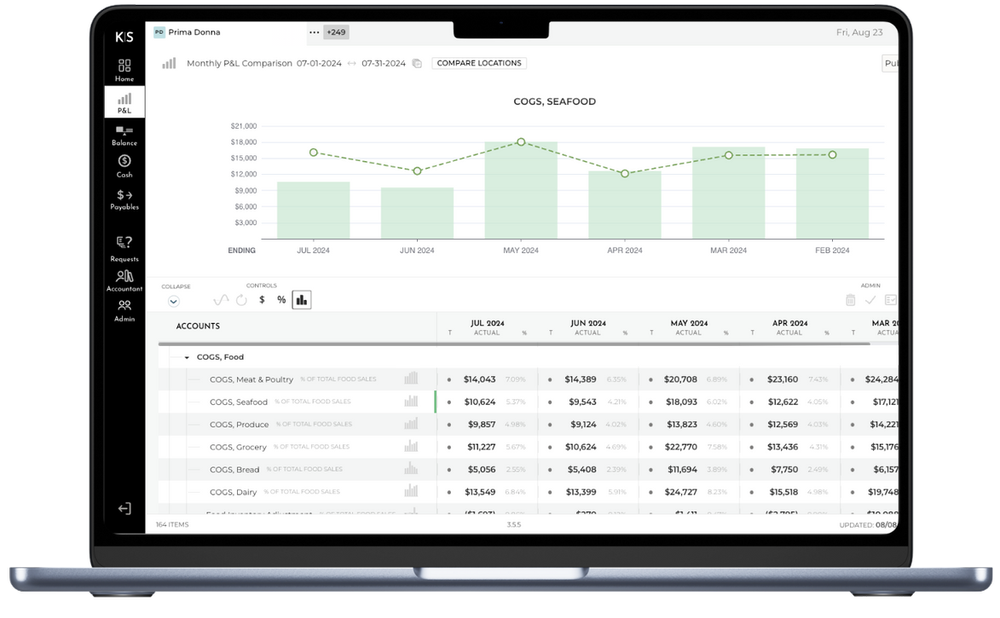Collapse the COGS, Food account group
The image size is (1000, 618).
pos(186,357)
